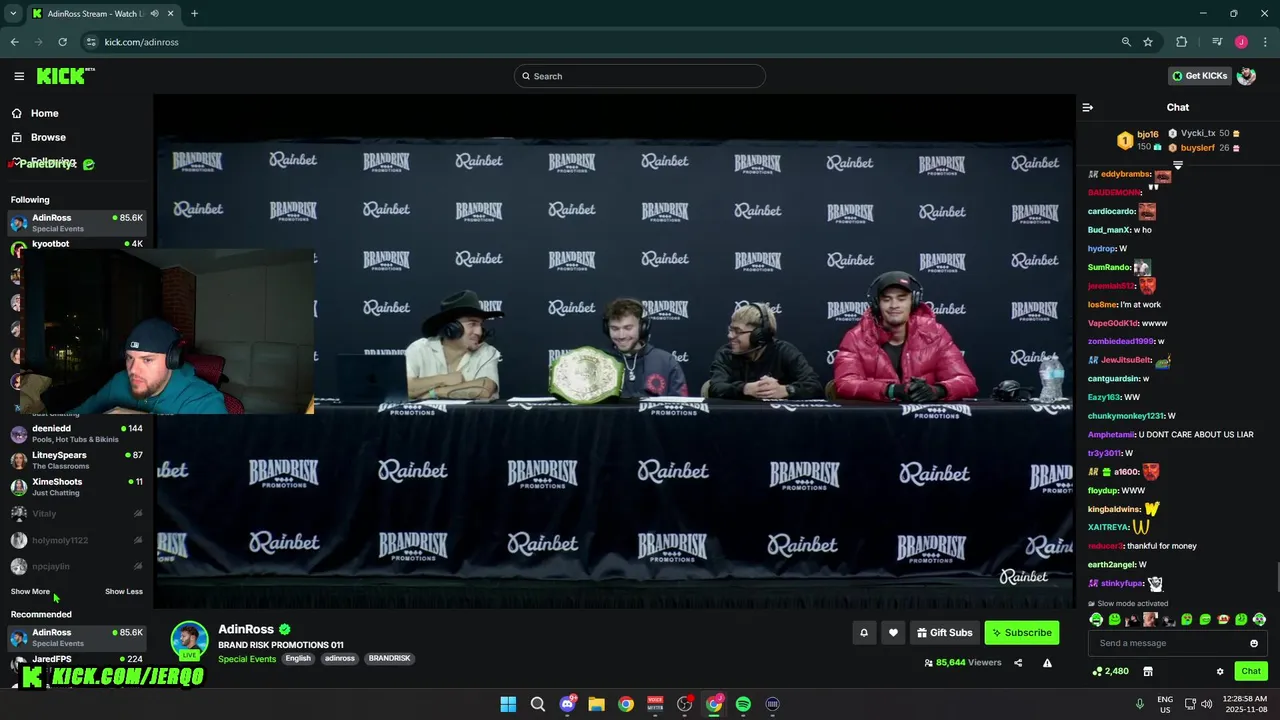View site information icon in address bar
The width and height of the screenshot is (1280, 720).
pyautogui.click(x=91, y=42)
